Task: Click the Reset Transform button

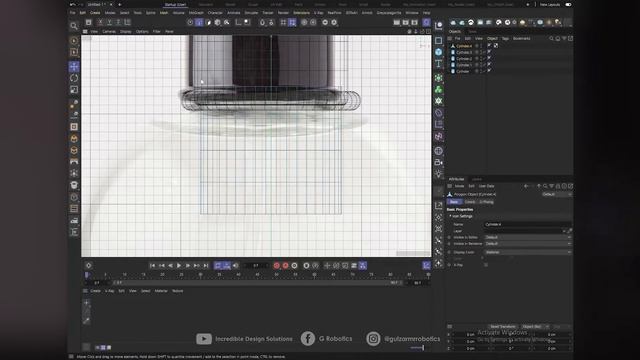Action: pos(503,327)
